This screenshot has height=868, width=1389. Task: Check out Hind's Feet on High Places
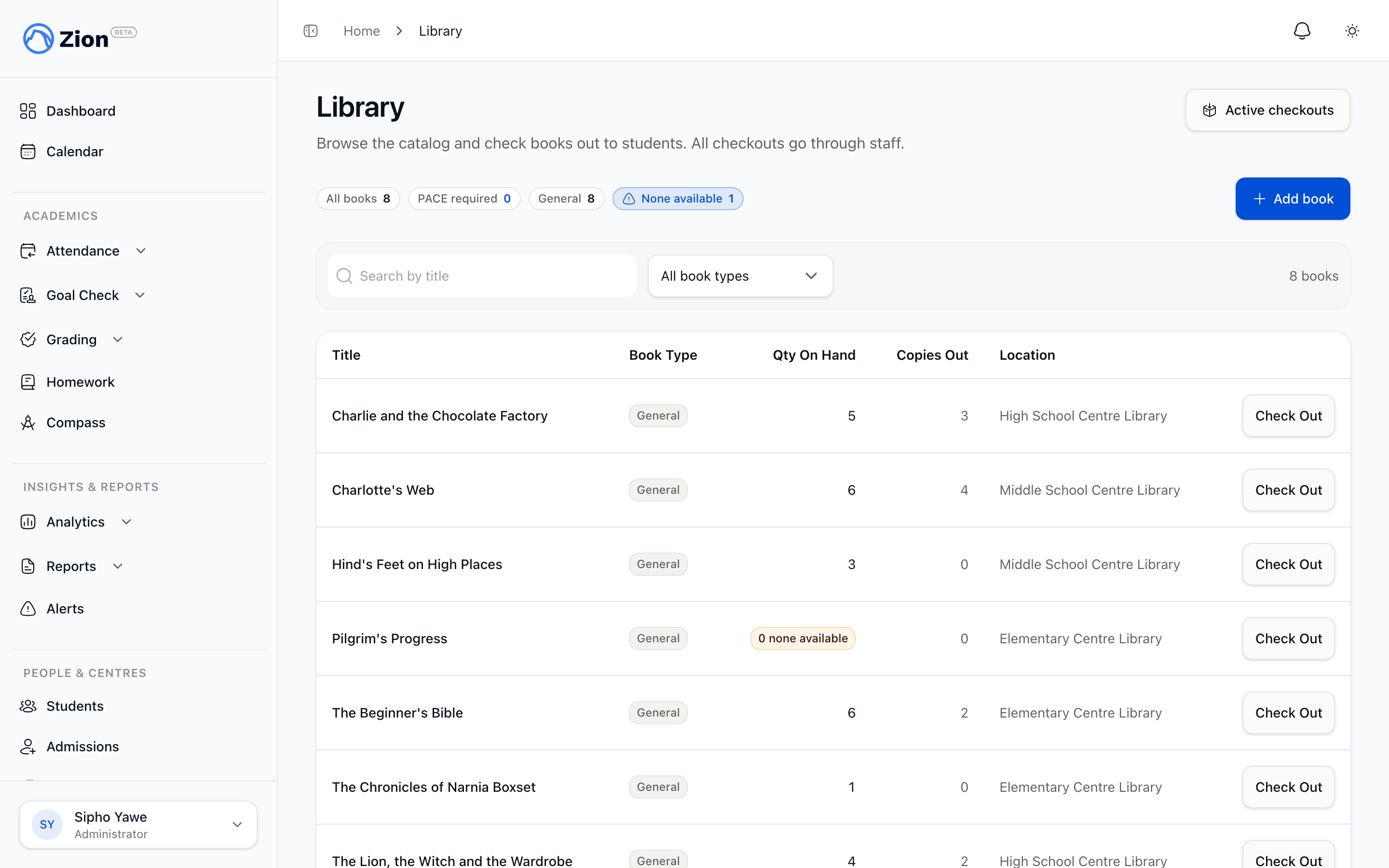1289,564
